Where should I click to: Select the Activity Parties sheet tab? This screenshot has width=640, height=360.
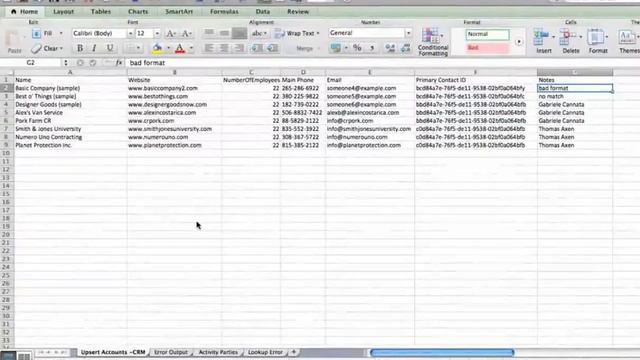tap(218, 352)
